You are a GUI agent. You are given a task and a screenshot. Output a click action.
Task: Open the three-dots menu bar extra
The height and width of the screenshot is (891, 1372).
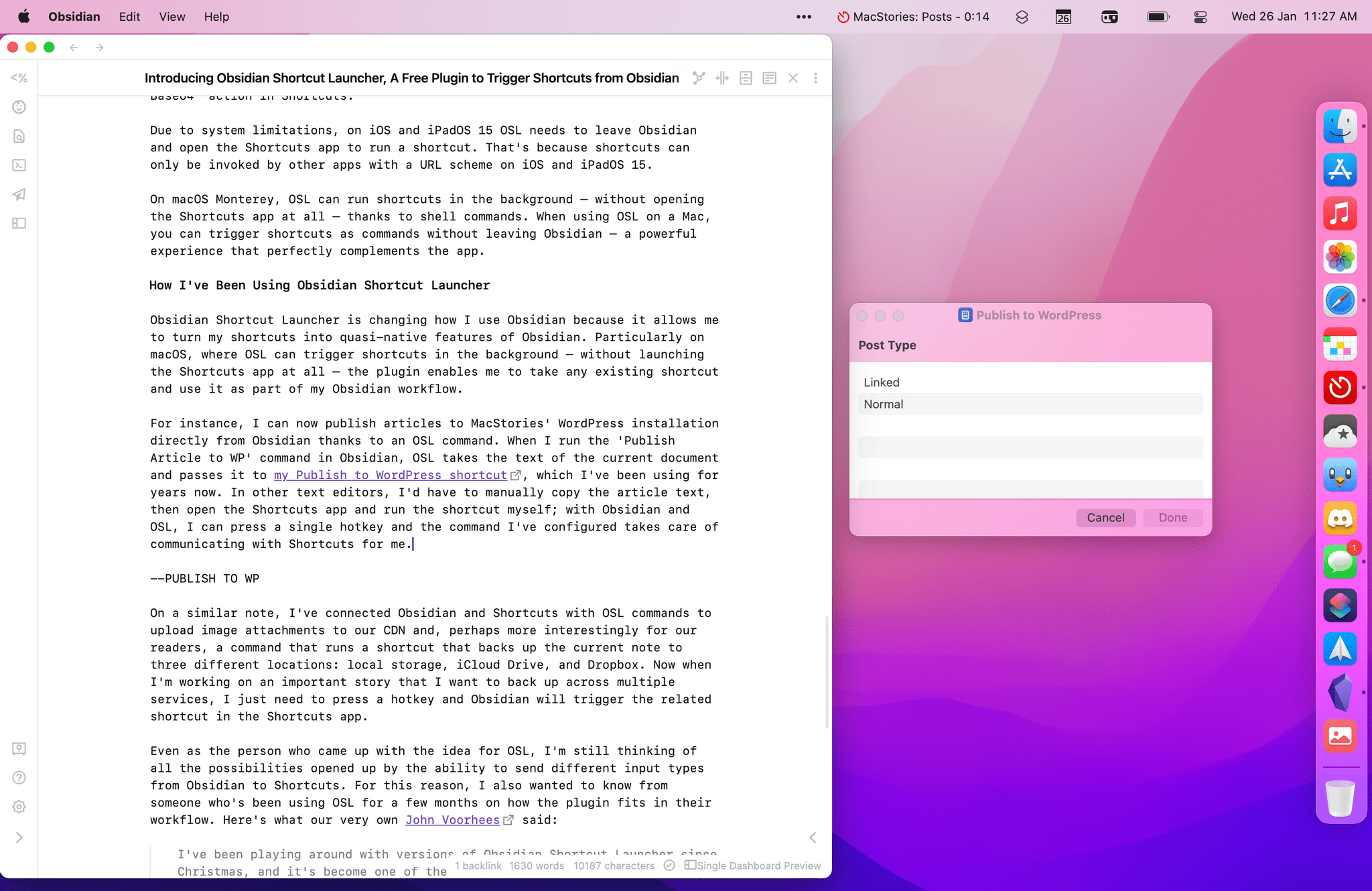tap(804, 17)
